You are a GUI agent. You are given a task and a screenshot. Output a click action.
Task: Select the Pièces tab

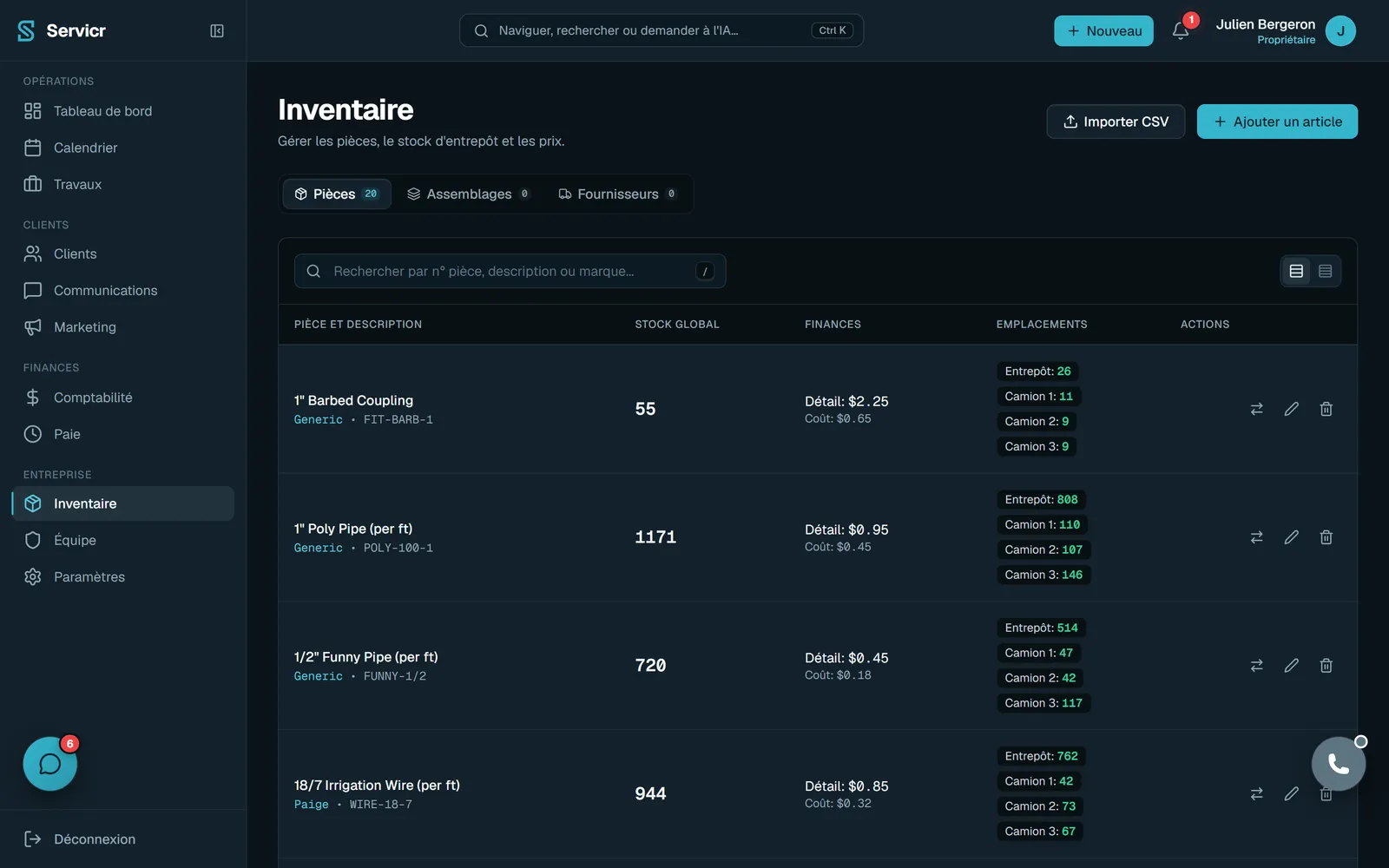click(x=337, y=194)
